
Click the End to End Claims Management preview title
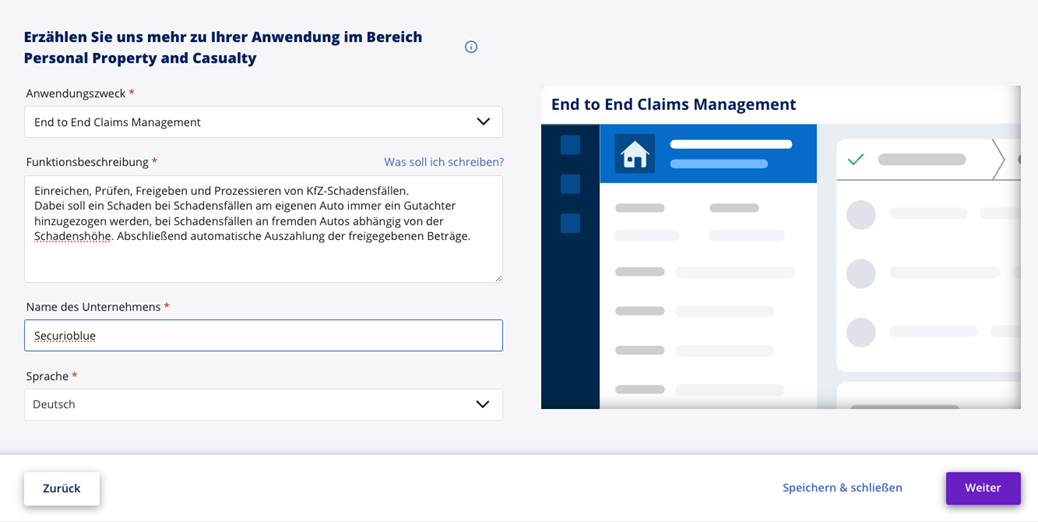tap(673, 104)
